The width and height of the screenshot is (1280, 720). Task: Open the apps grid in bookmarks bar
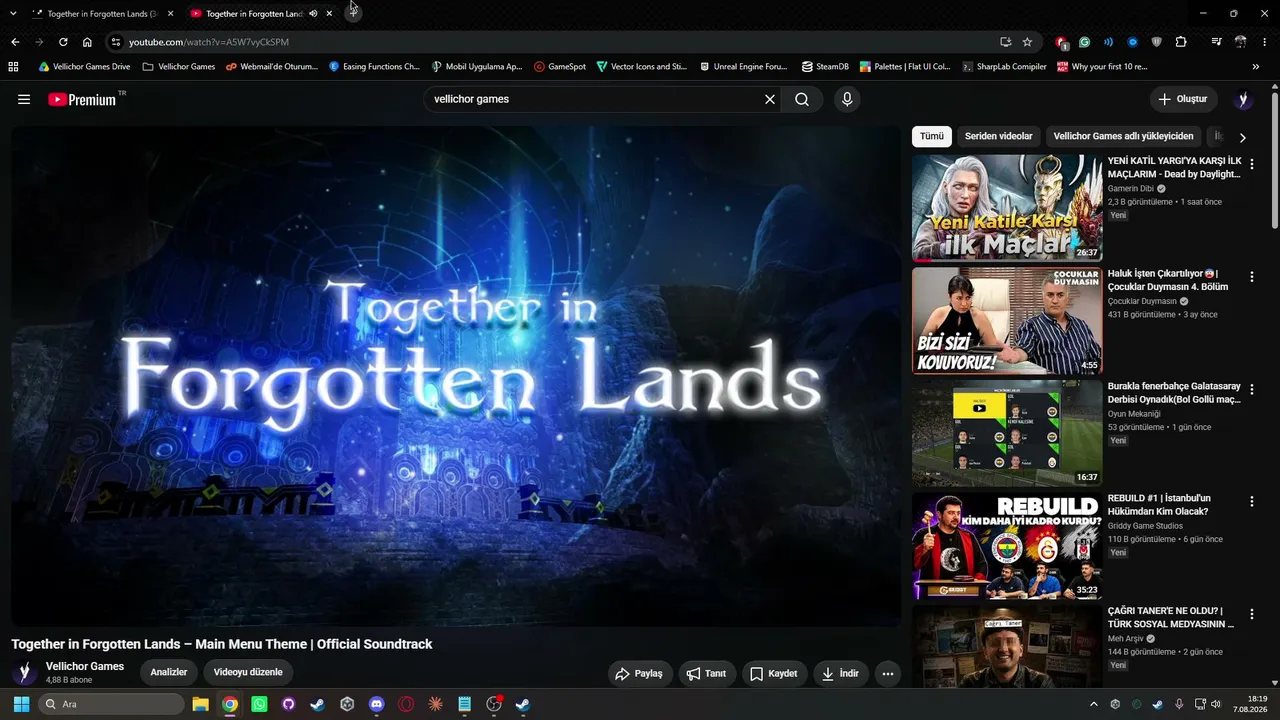click(13, 67)
